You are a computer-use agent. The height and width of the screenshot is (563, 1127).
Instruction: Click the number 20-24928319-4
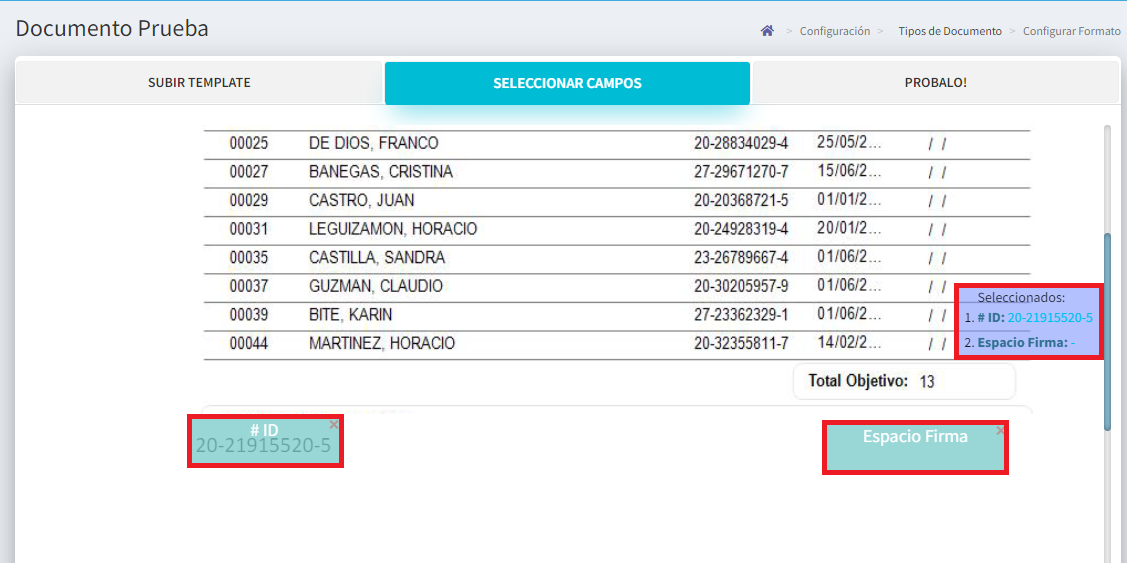[741, 229]
